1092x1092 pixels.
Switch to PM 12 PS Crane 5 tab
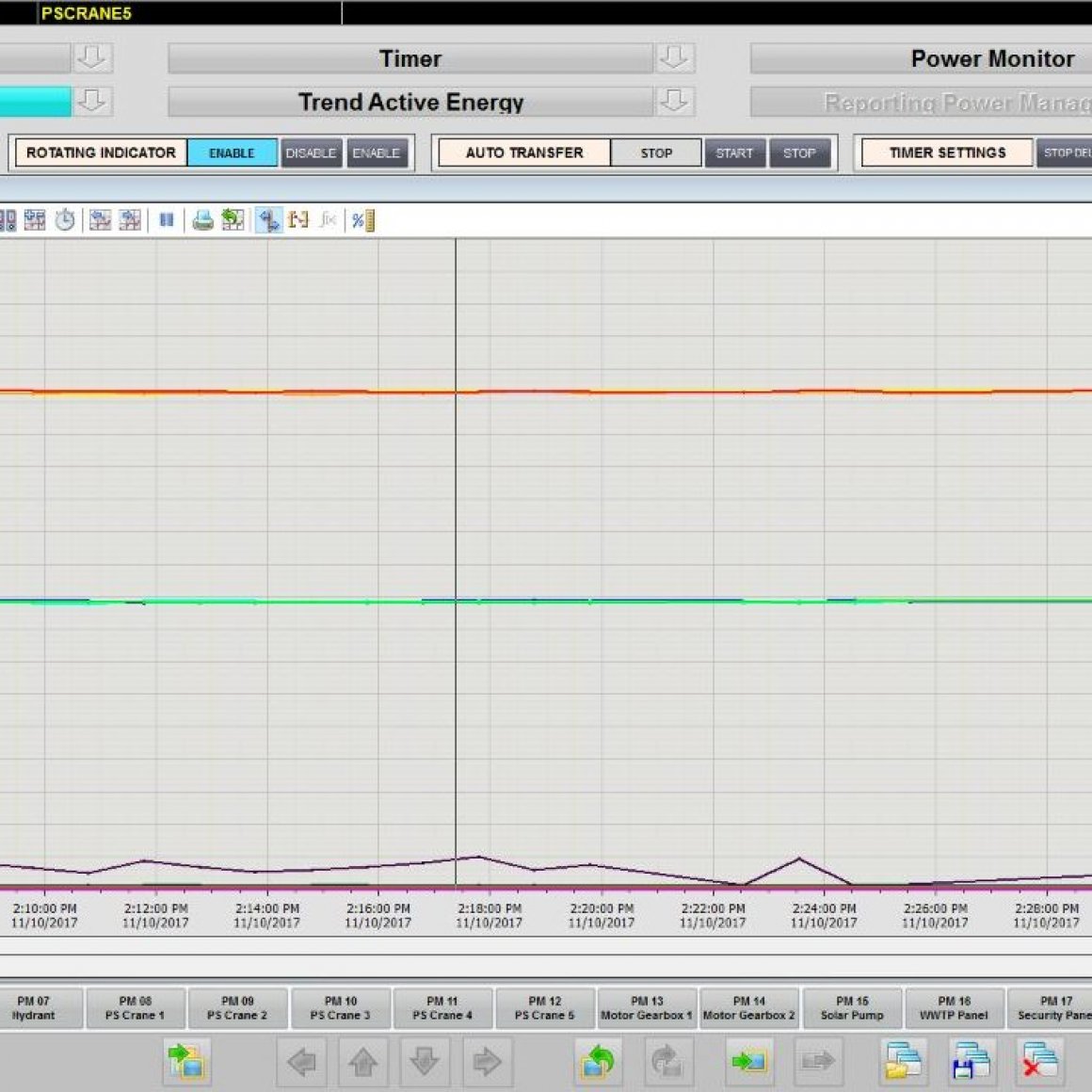[x=544, y=1008]
